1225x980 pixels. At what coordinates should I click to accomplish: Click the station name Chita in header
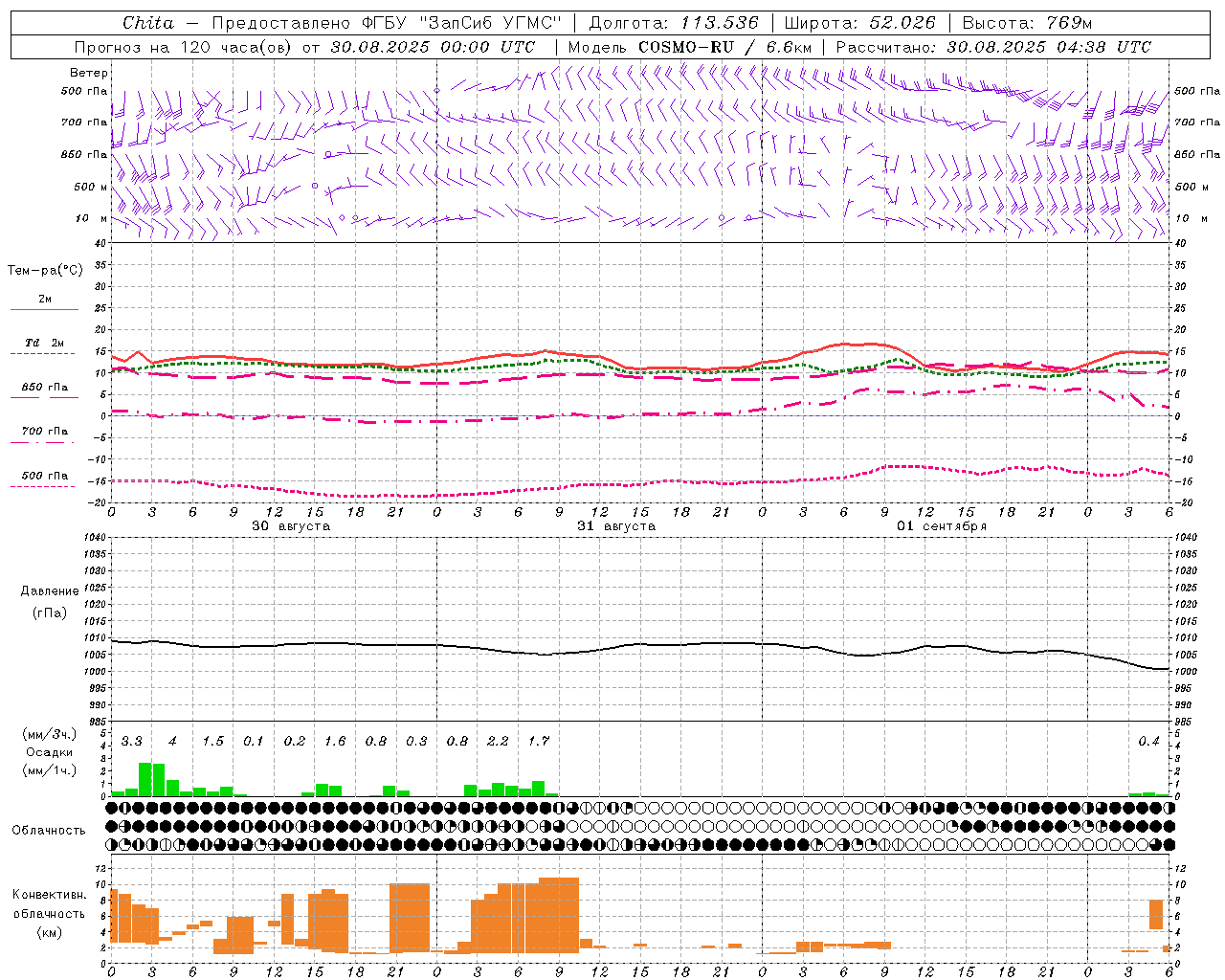(148, 23)
